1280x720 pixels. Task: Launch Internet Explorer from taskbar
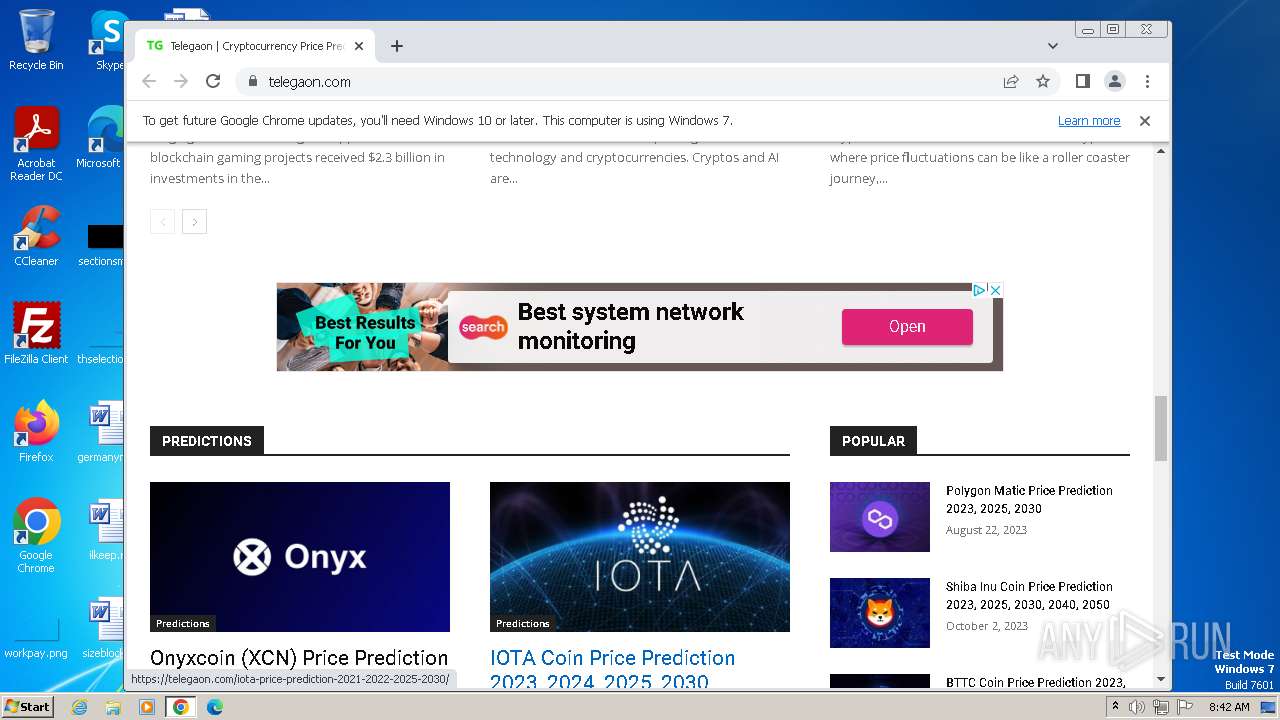[80, 707]
